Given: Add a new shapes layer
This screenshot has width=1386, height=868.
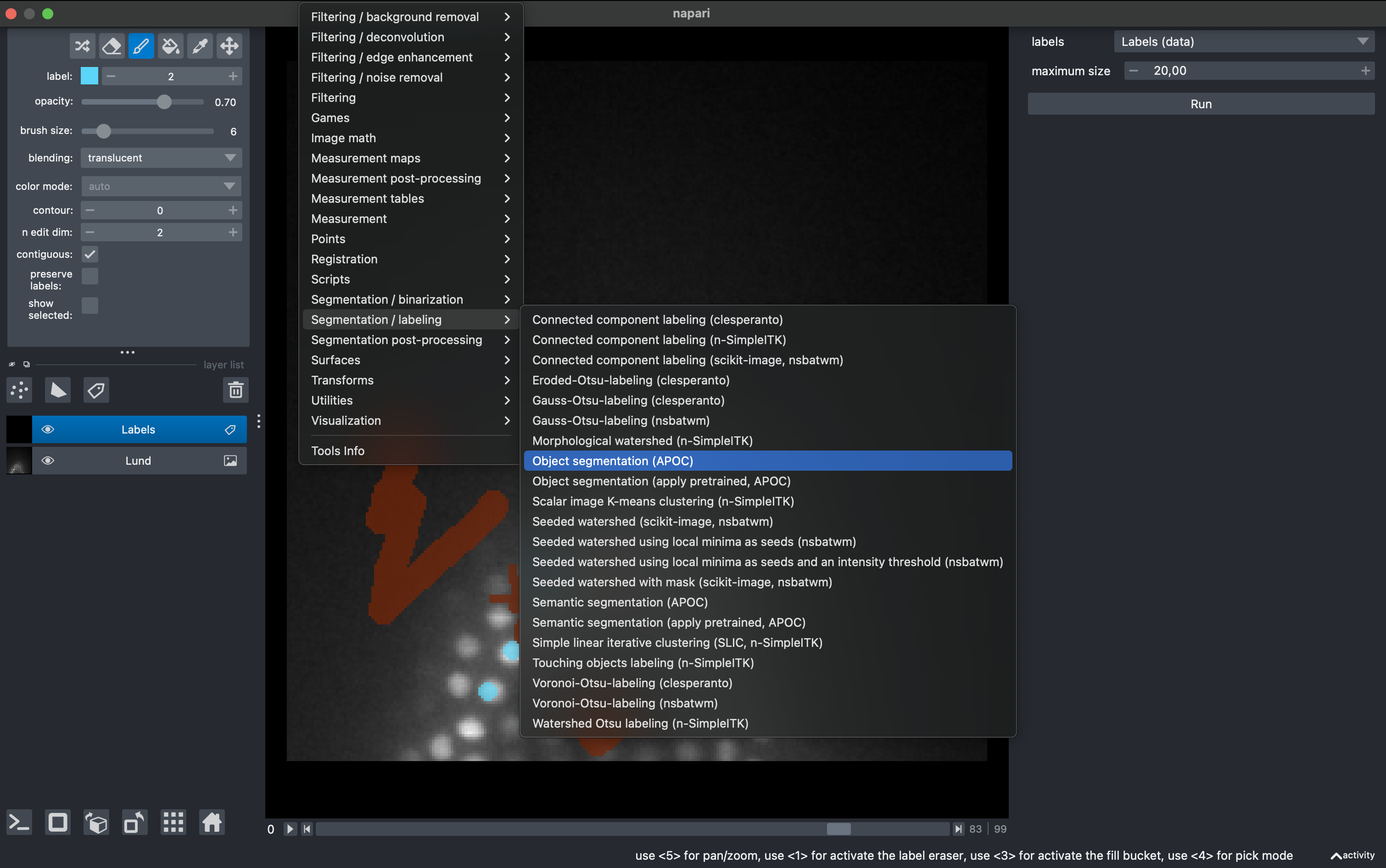Looking at the screenshot, I should tap(58, 390).
